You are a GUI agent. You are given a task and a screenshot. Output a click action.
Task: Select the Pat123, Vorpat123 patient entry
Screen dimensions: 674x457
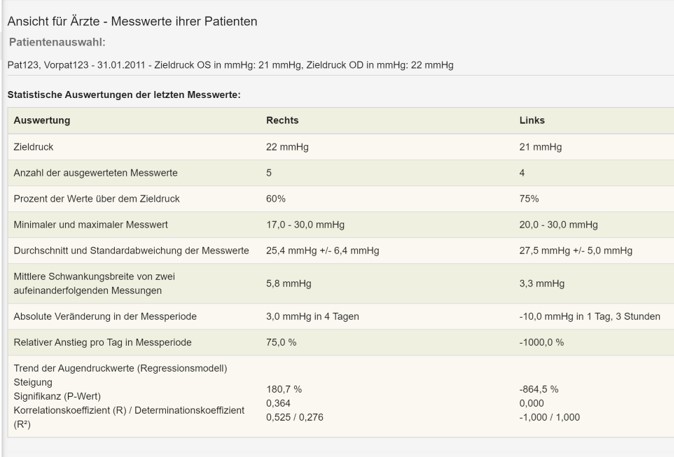pyautogui.click(x=230, y=65)
